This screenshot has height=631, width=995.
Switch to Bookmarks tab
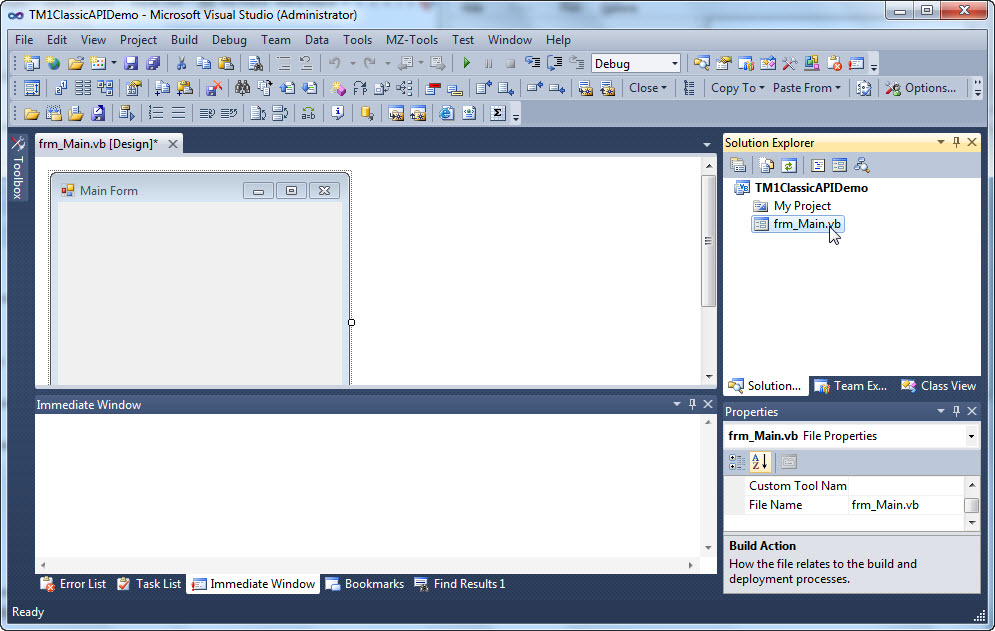click(364, 584)
